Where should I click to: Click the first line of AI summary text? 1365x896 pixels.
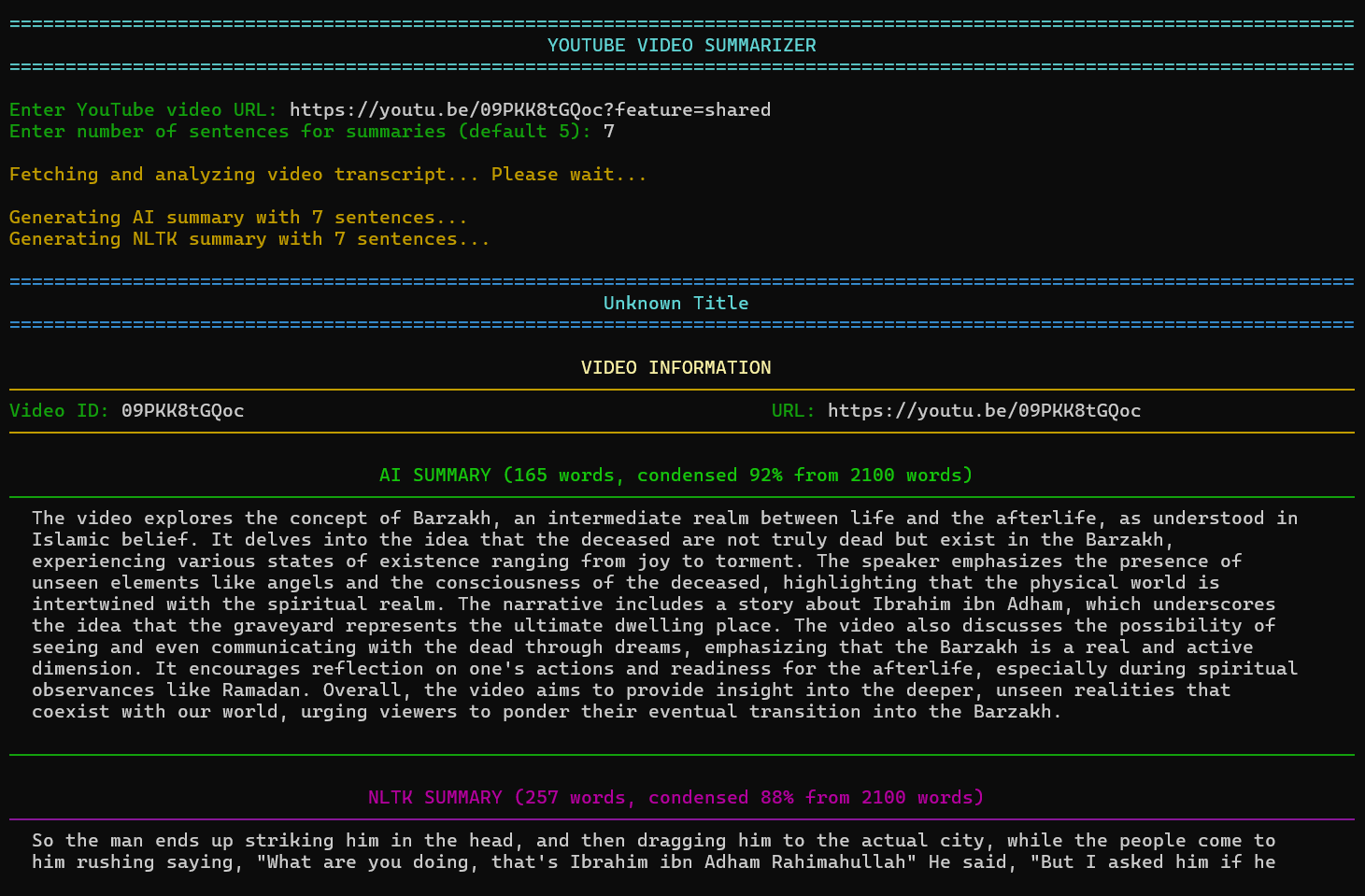click(x=664, y=519)
